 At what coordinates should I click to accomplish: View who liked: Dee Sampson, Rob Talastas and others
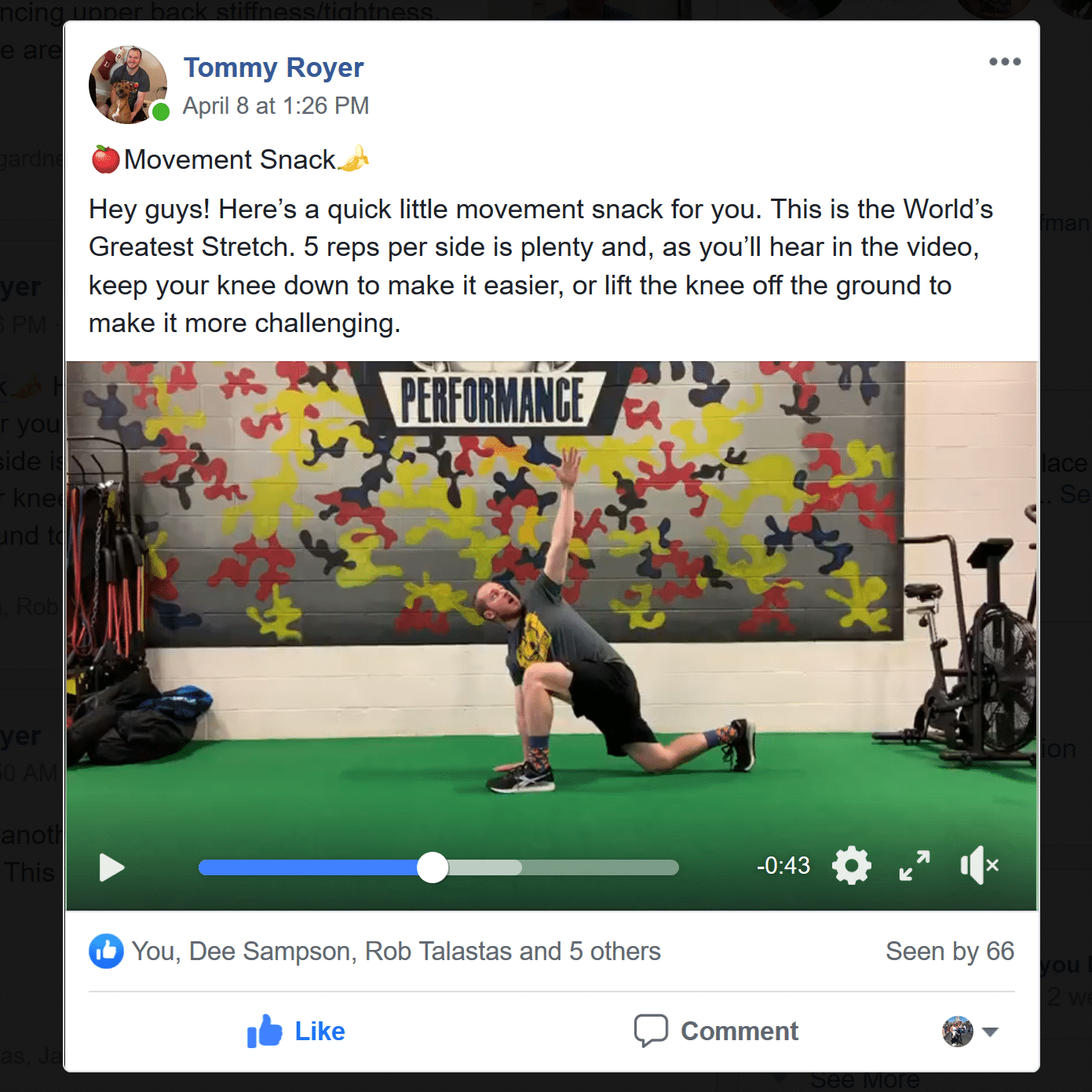[x=396, y=951]
